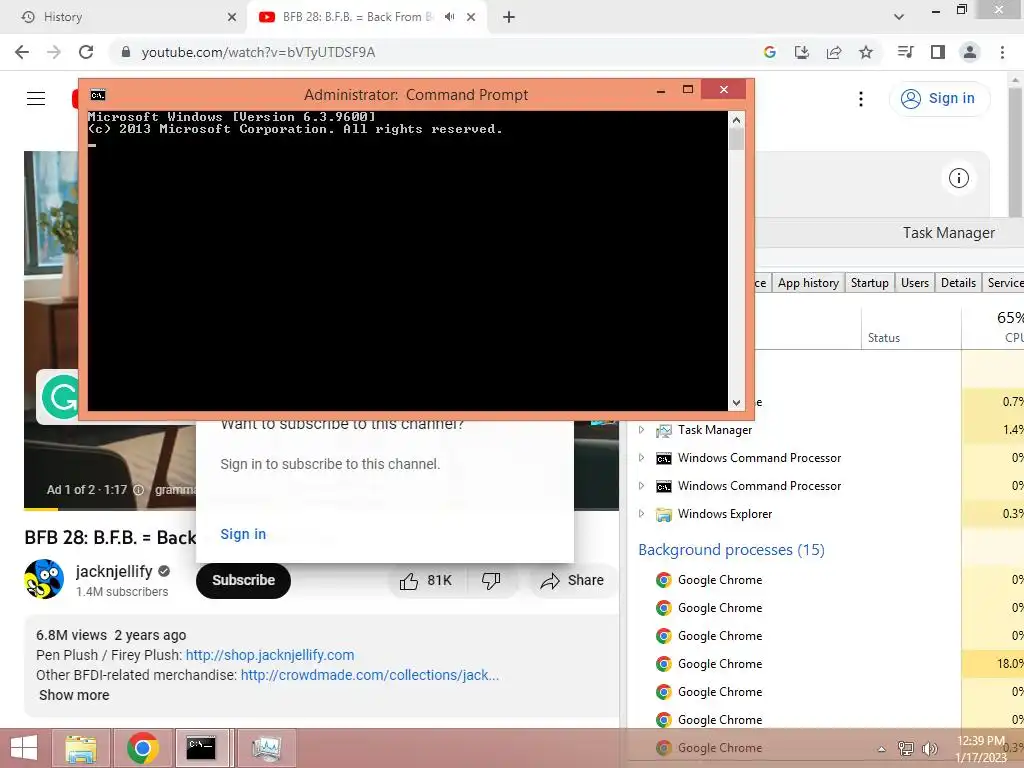Click the info circle icon near video
Screen dimensions: 1024x768
pos(959,178)
